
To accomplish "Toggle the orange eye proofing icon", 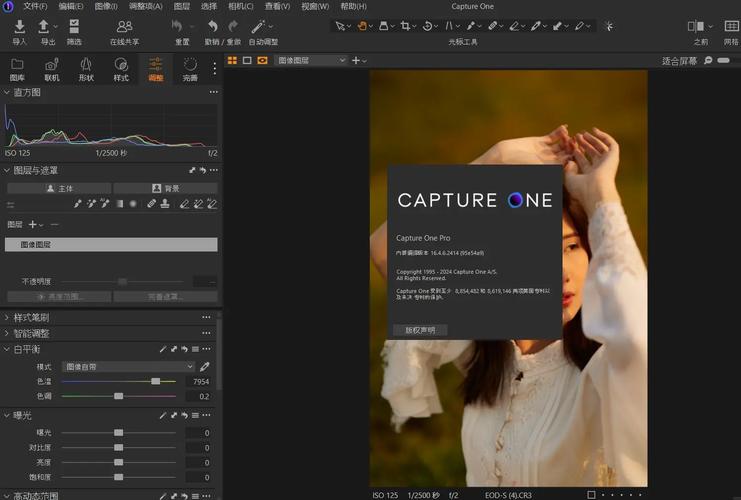I will click(262, 60).
